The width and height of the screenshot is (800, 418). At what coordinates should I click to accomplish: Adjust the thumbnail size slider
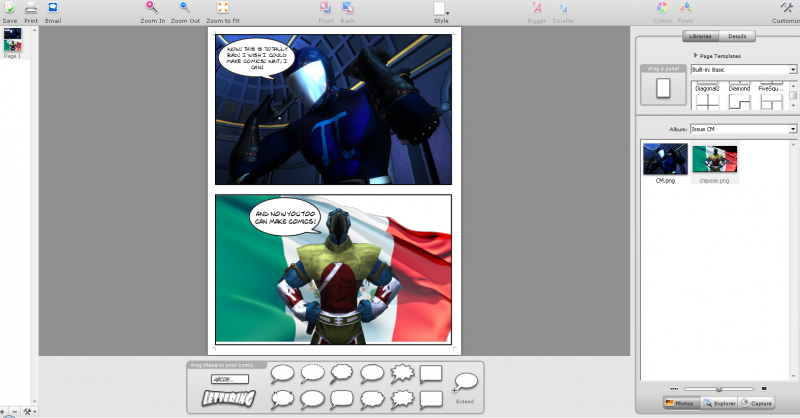coord(719,389)
